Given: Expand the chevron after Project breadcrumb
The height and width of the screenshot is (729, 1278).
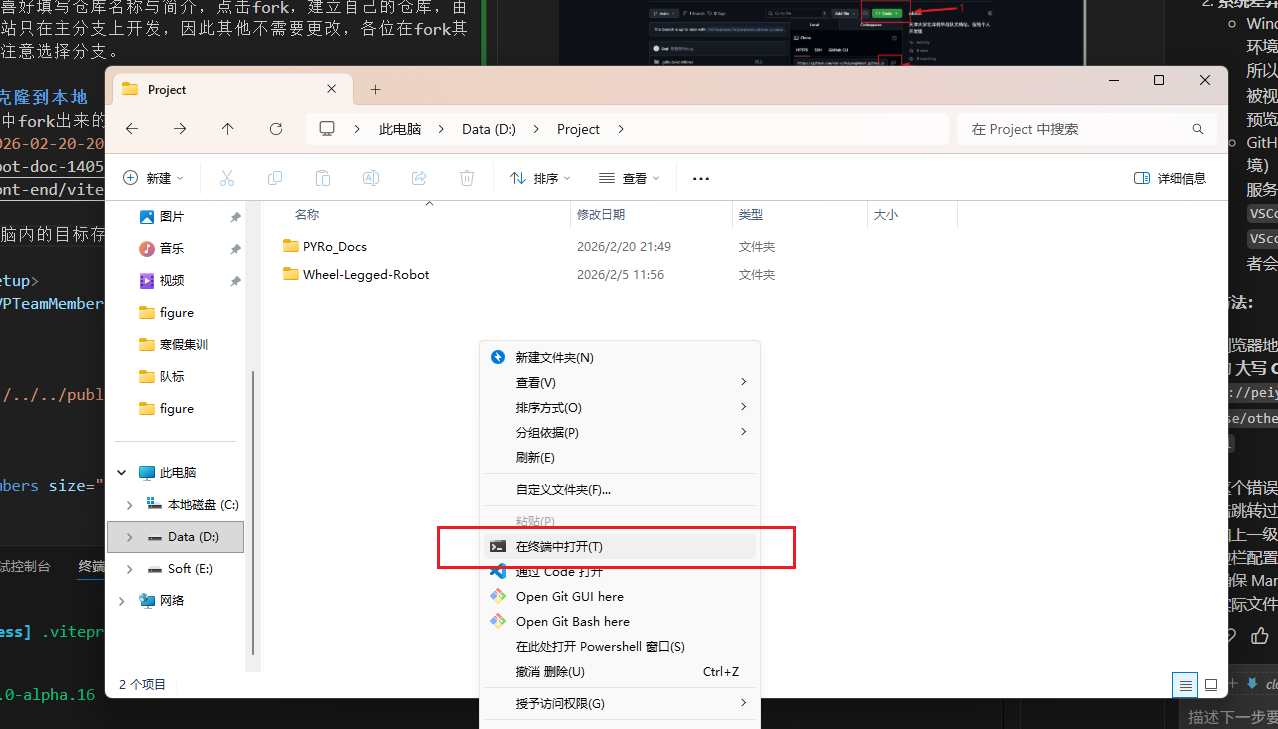Looking at the screenshot, I should (621, 129).
